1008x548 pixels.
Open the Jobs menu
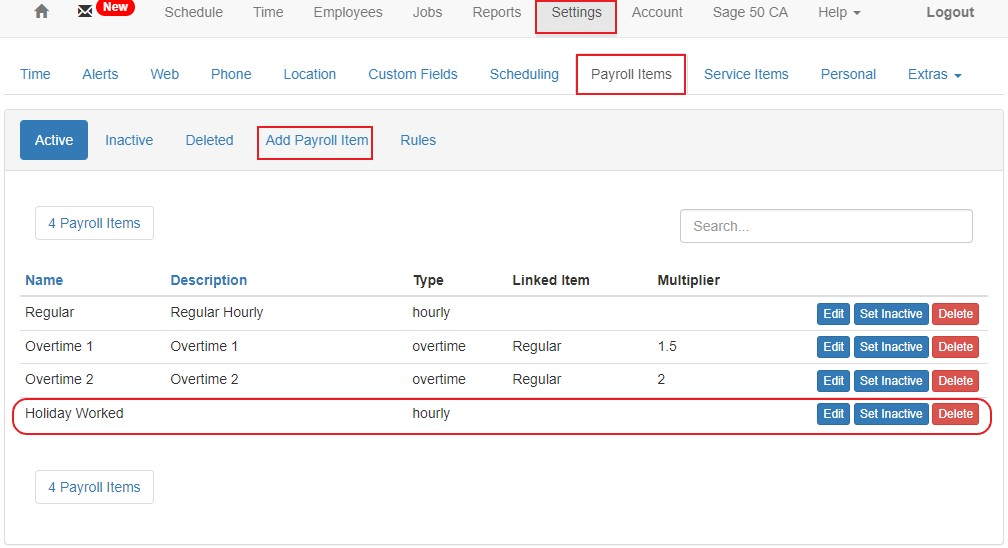[428, 12]
